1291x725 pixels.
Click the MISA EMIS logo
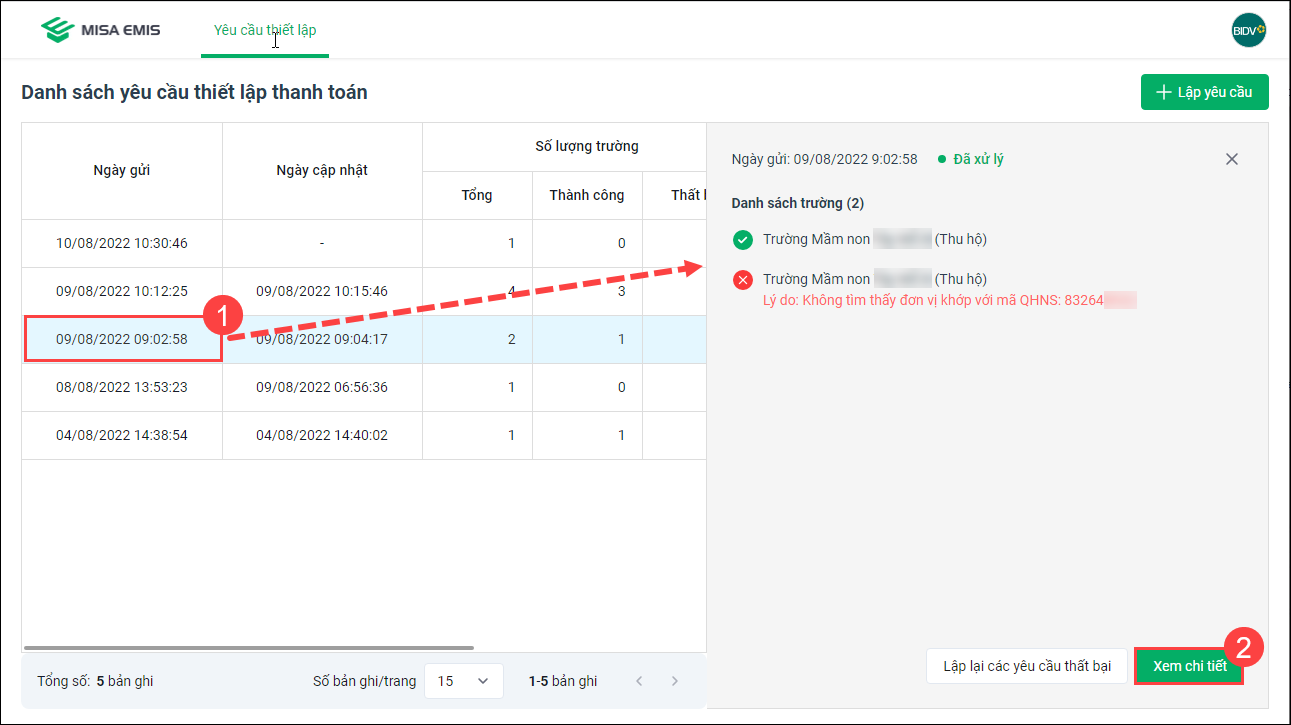(100, 30)
